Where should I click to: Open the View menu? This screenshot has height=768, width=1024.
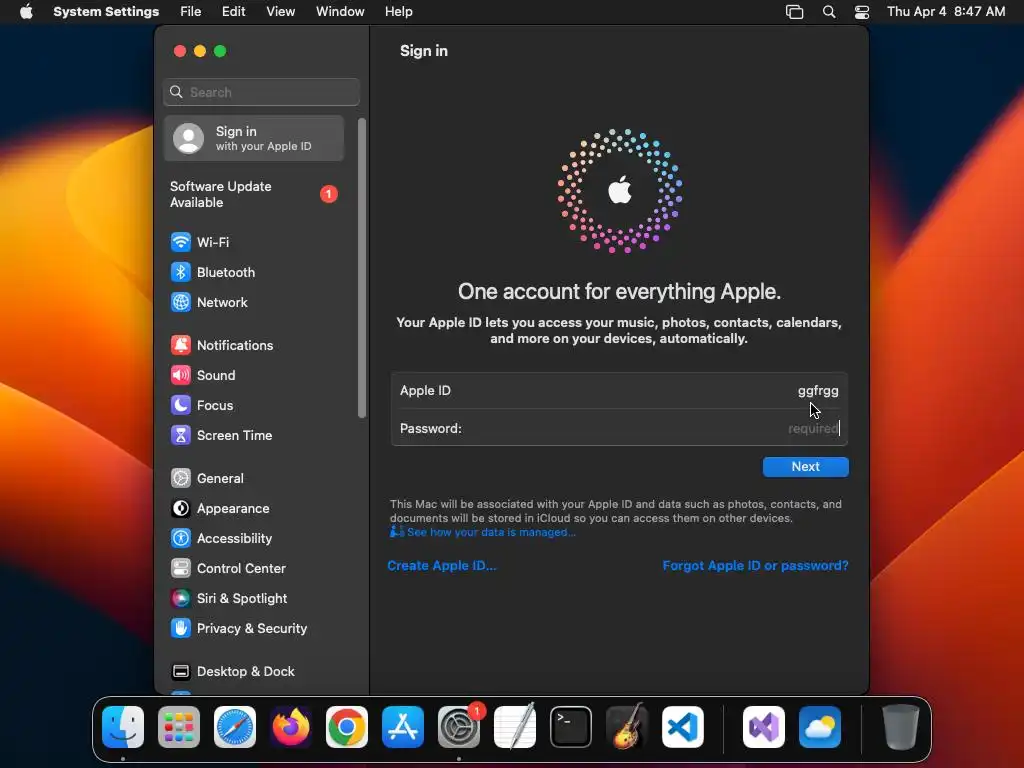(x=281, y=12)
